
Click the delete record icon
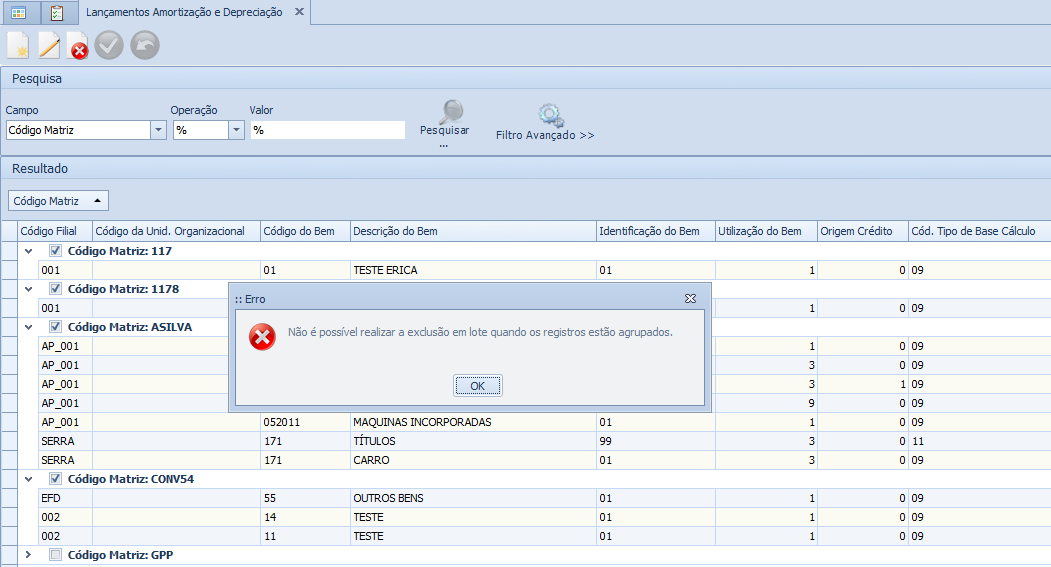[78, 45]
